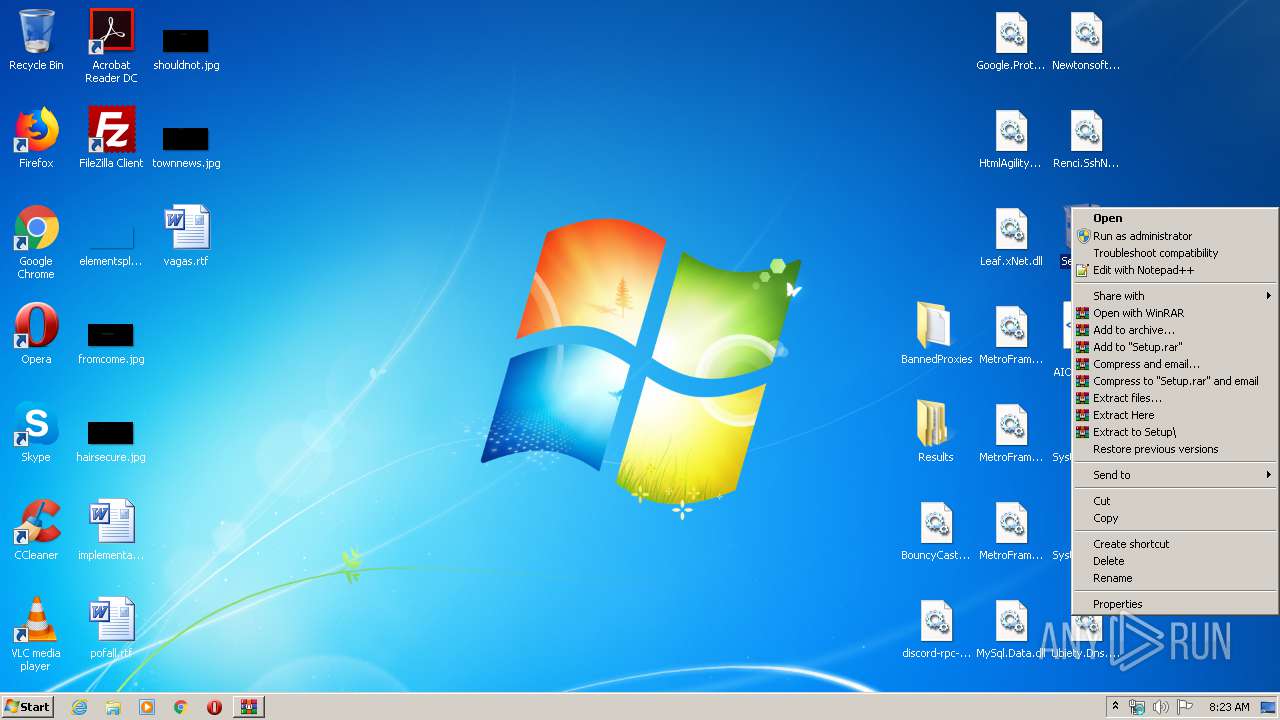The height and width of the screenshot is (720, 1280).
Task: Choose Compress and email...
Action: [x=1175, y=364]
